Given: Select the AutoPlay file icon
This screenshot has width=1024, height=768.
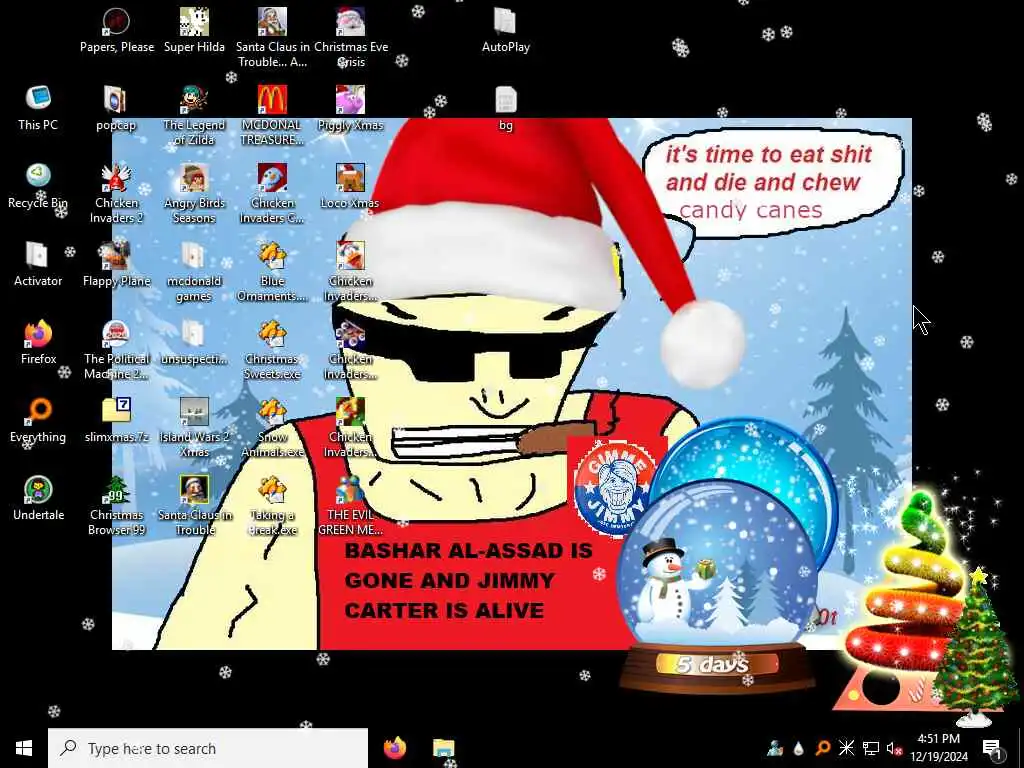Looking at the screenshot, I should [505, 31].
